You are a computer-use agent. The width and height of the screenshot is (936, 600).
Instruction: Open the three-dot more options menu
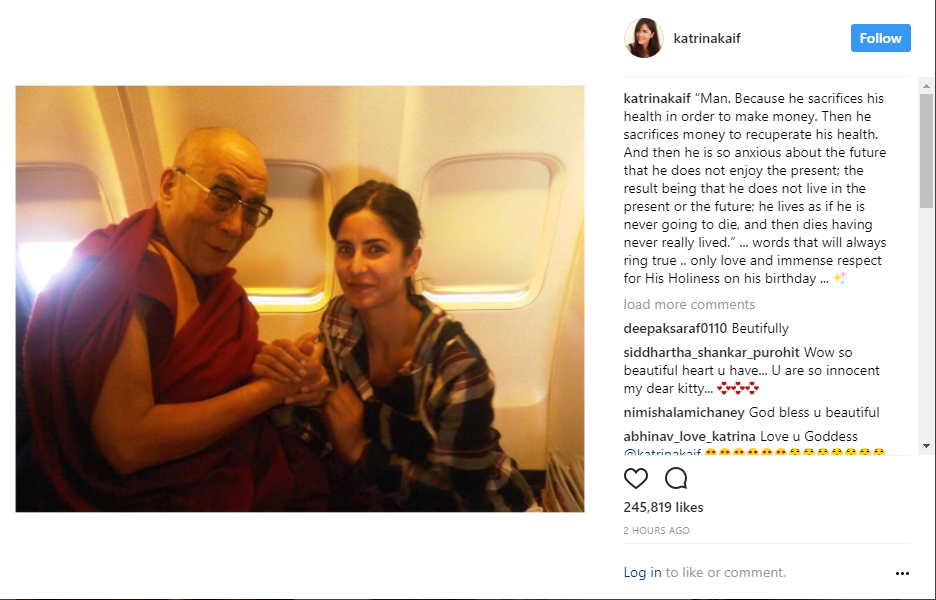(902, 573)
